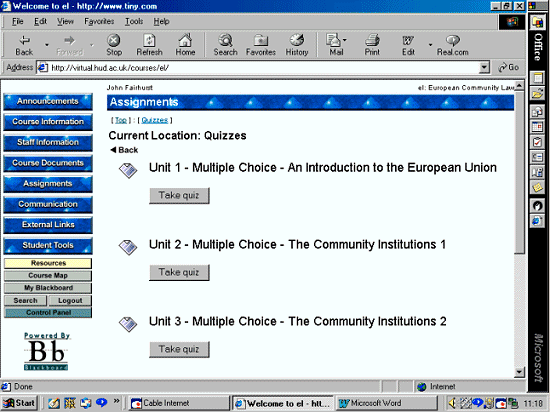Click the page Back link with arrow
The width and height of the screenshot is (550, 412).
pos(124,150)
